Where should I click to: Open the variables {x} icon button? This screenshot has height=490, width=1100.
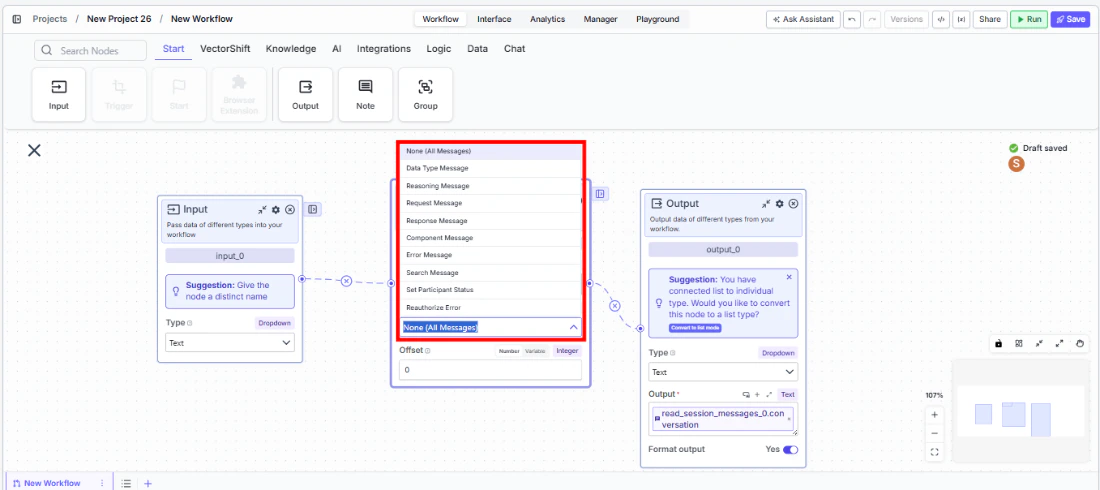(960, 19)
